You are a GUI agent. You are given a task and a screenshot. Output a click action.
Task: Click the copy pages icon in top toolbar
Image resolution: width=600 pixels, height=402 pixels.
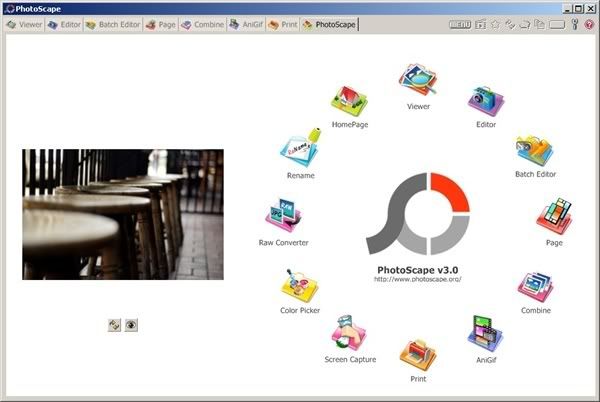tap(540, 24)
